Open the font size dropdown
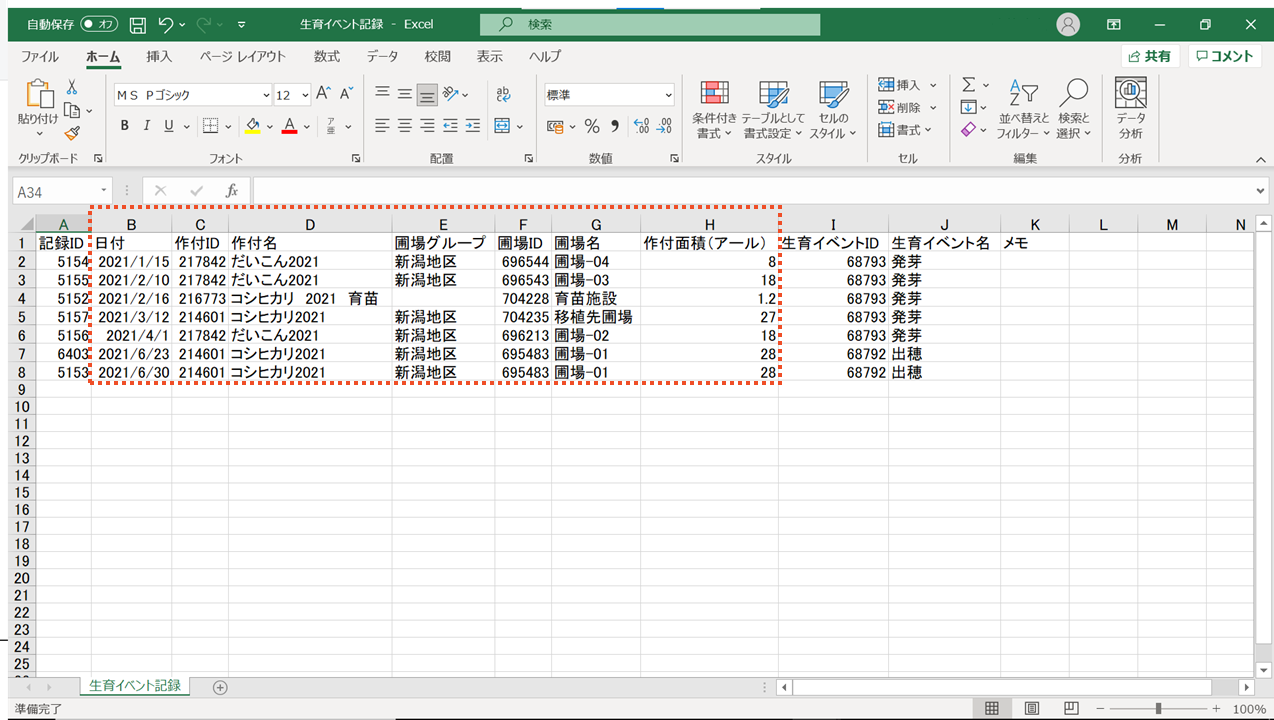The width and height of the screenshot is (1274, 720). pyautogui.click(x=305, y=95)
